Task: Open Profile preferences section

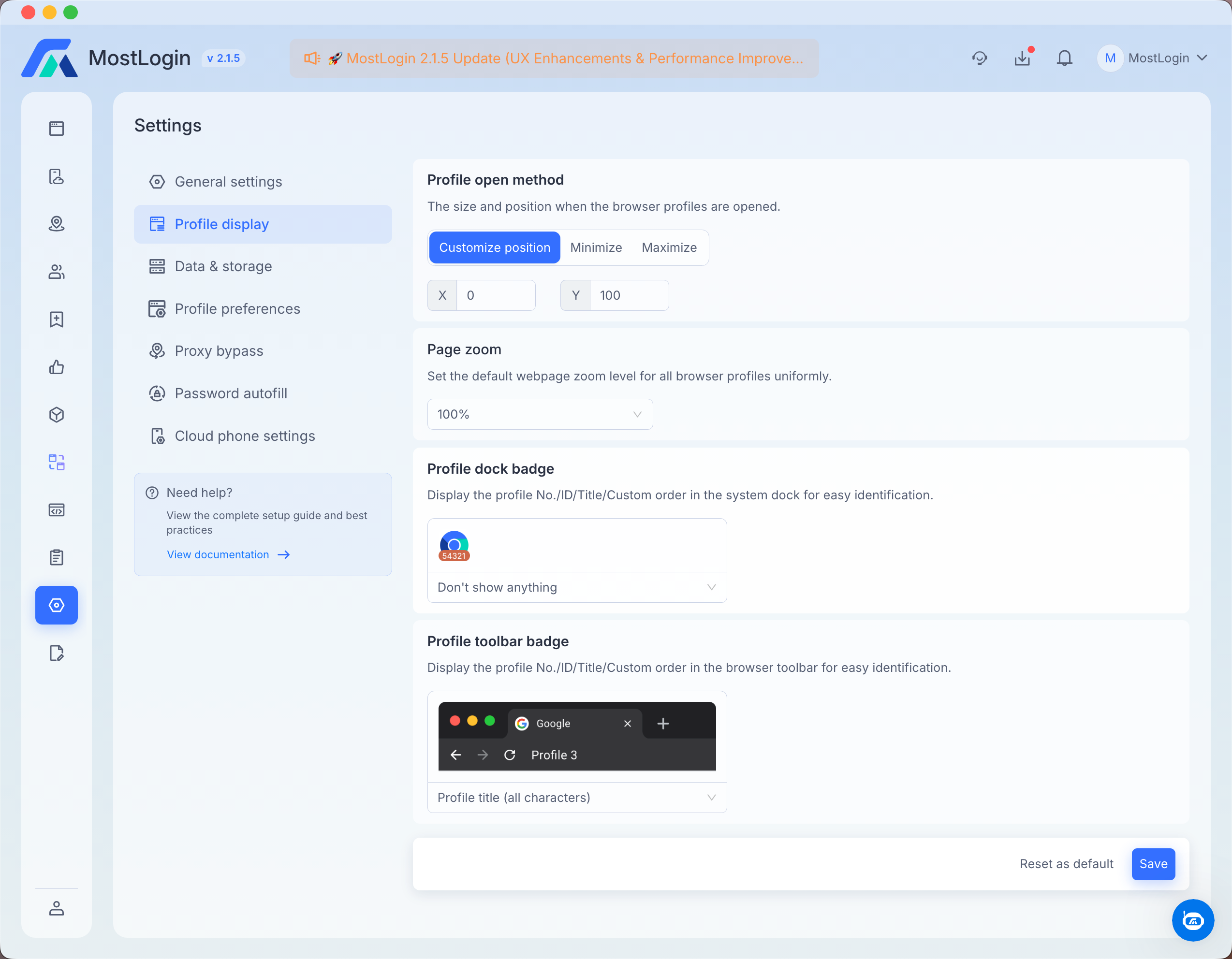Action: point(263,309)
